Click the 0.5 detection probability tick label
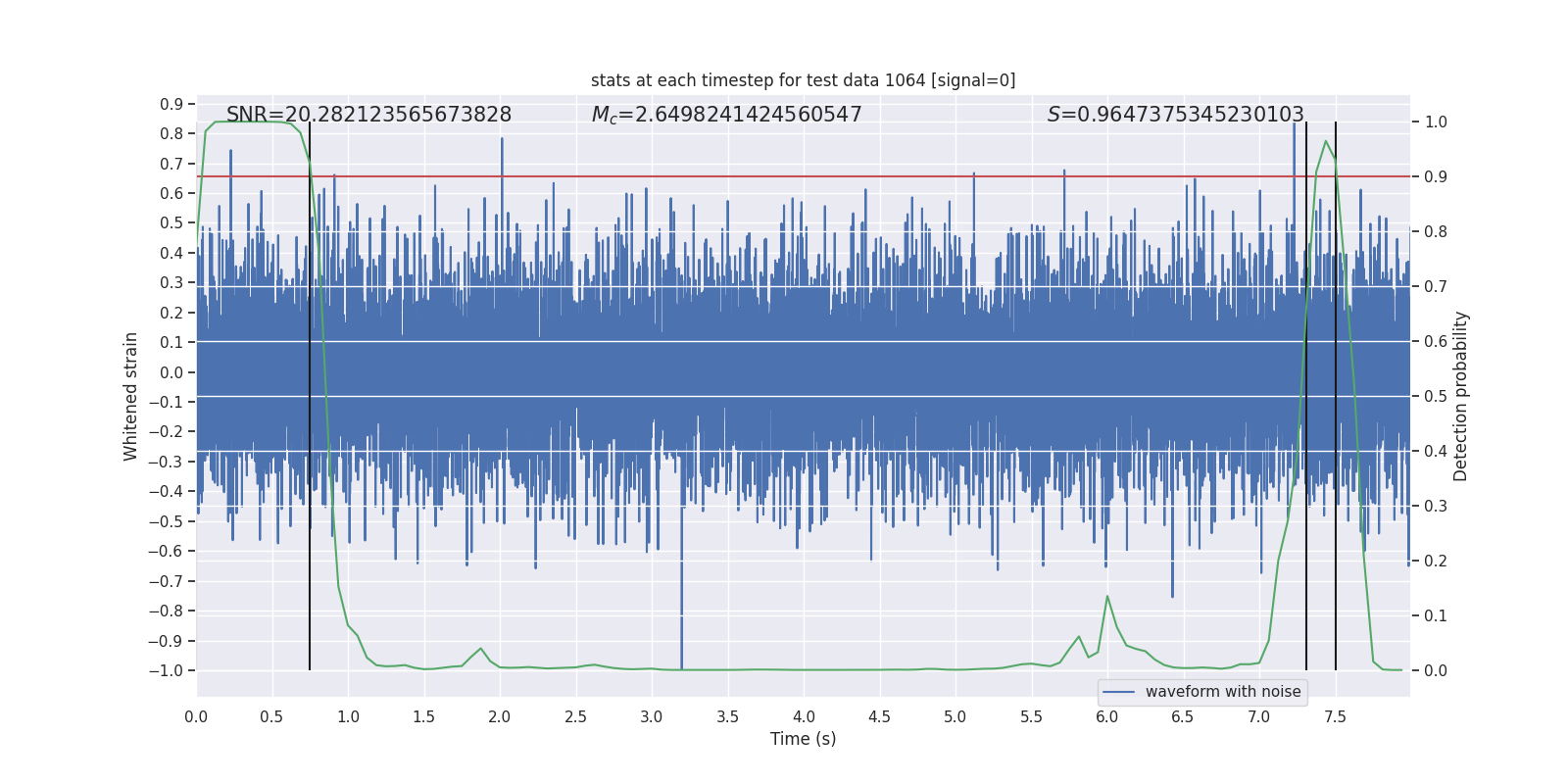1568x784 pixels. pyautogui.click(x=1436, y=397)
